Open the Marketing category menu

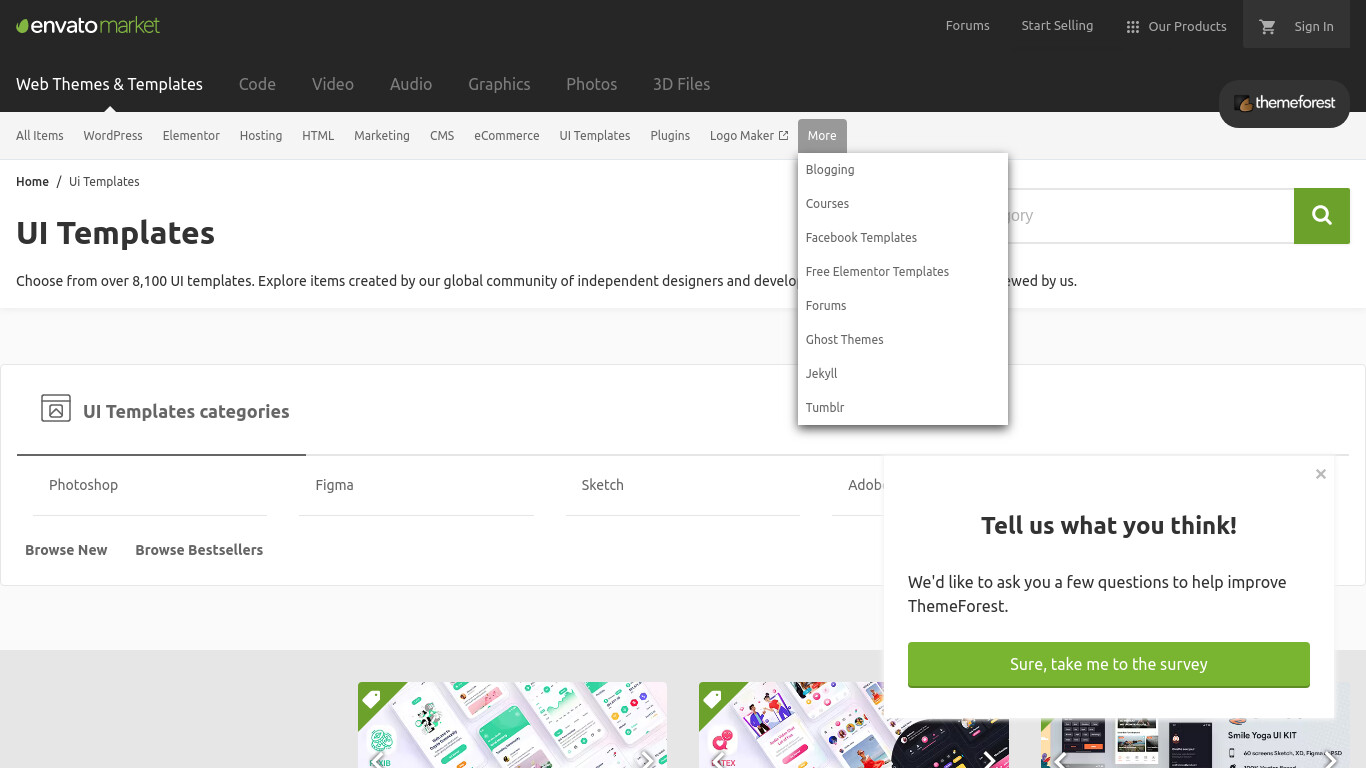[x=382, y=136]
